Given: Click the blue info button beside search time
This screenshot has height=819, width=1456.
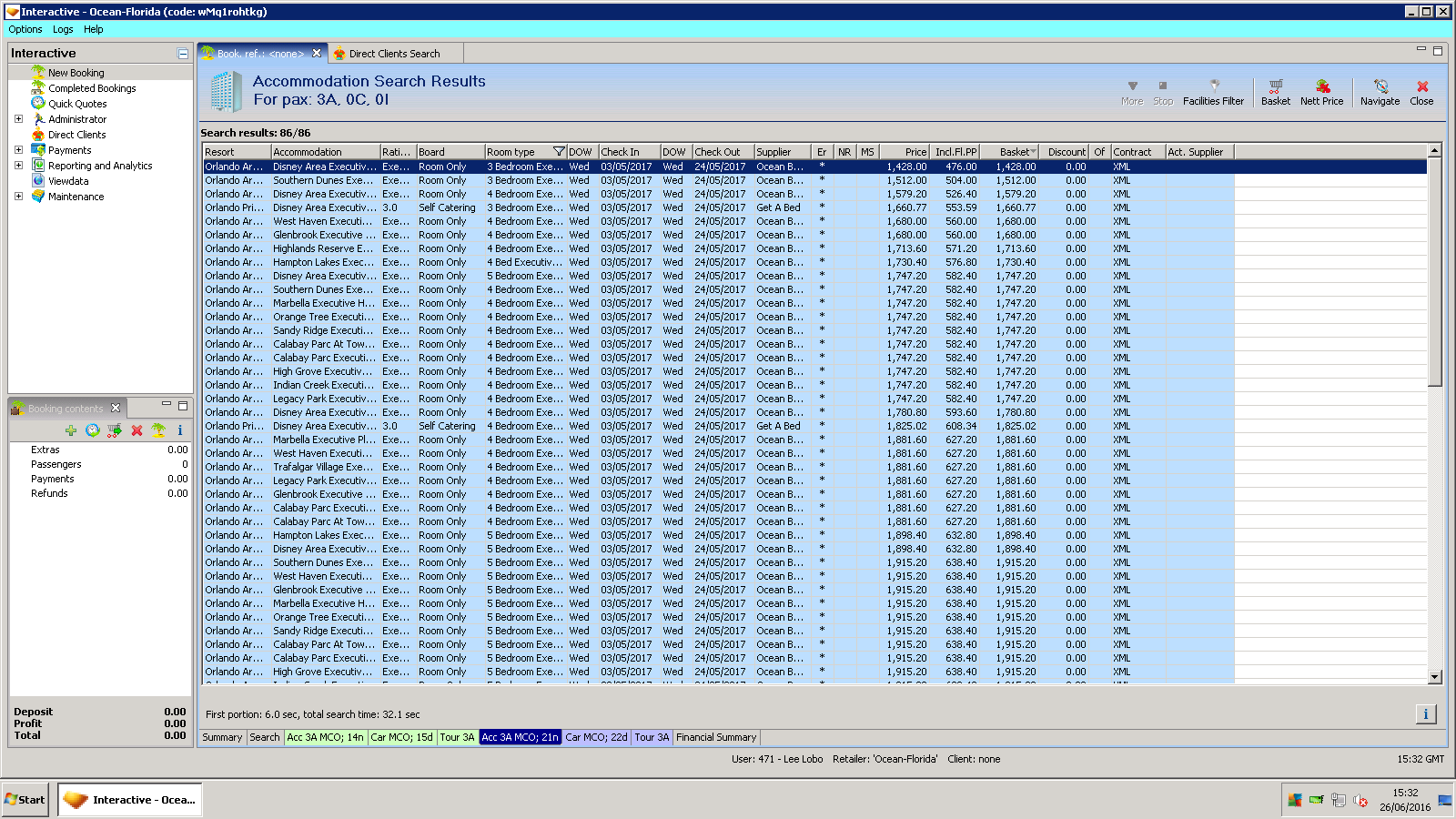Looking at the screenshot, I should point(1425,714).
